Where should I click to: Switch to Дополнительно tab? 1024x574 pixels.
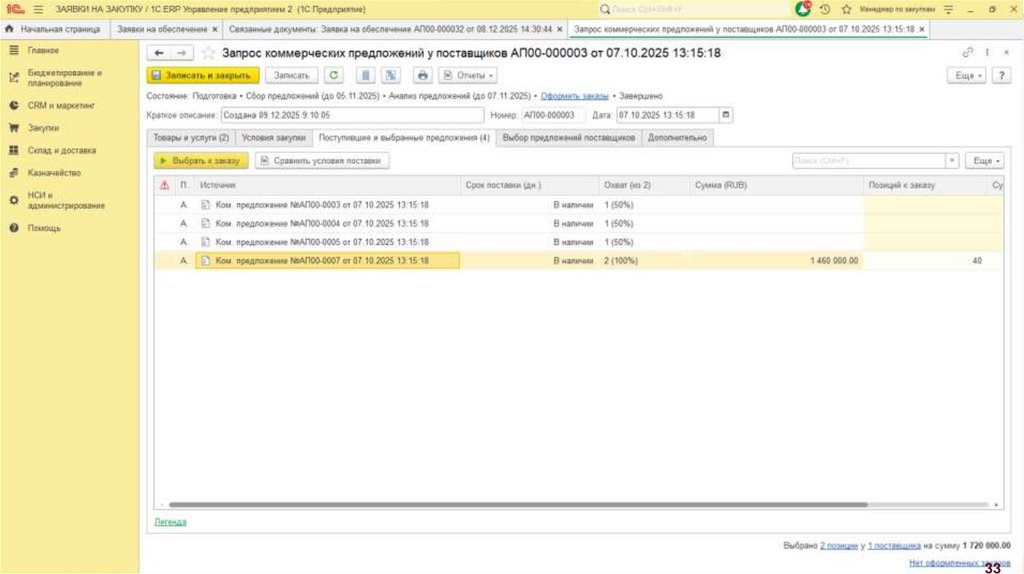coord(677,138)
